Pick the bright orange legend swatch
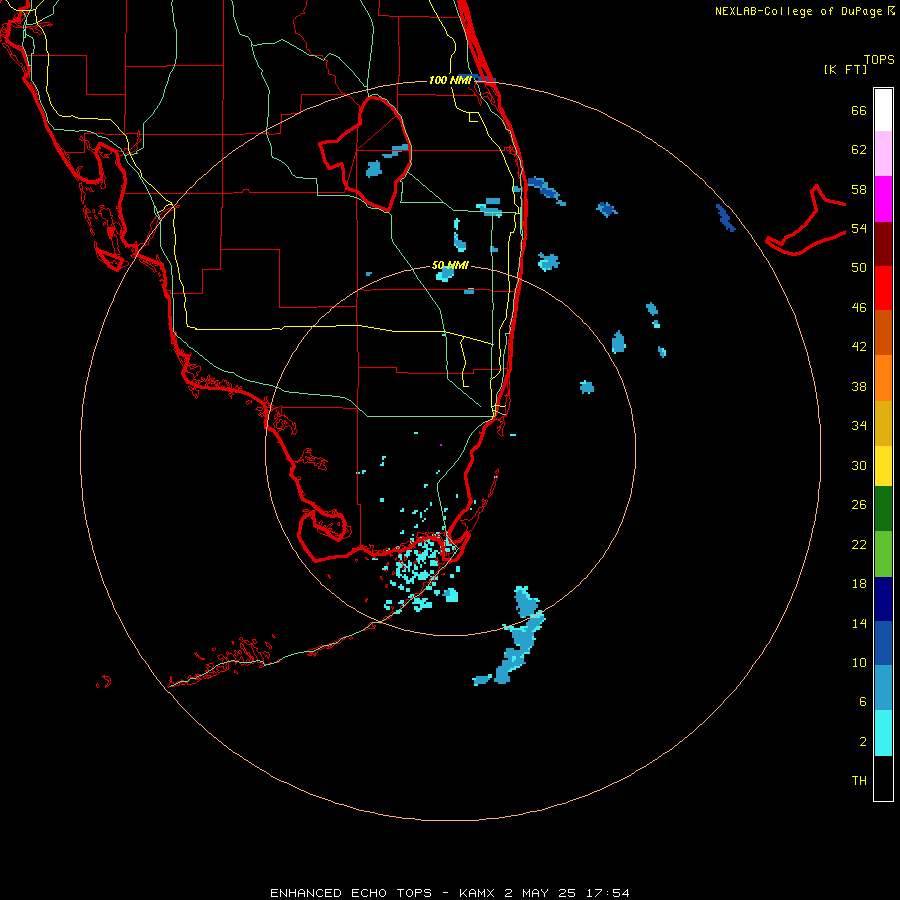This screenshot has width=900, height=900. 883,378
